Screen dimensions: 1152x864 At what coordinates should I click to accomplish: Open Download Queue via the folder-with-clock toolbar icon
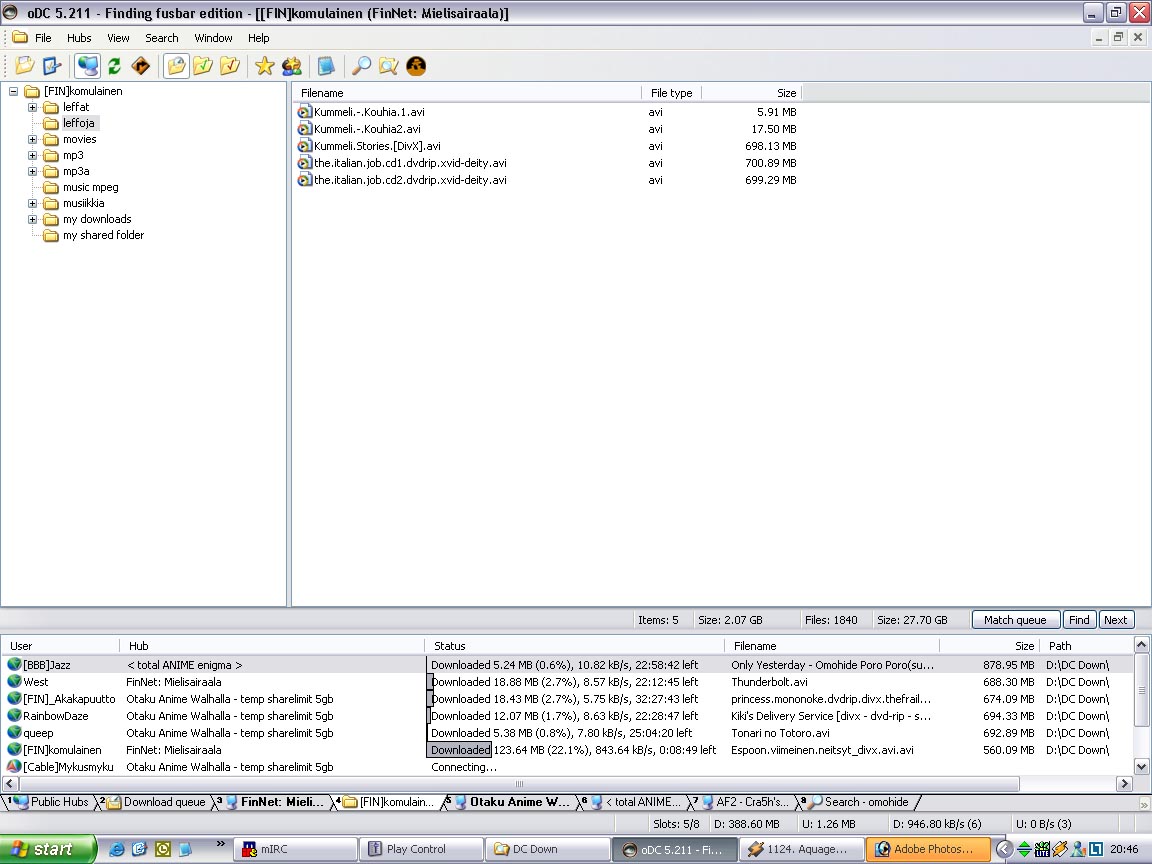click(176, 66)
